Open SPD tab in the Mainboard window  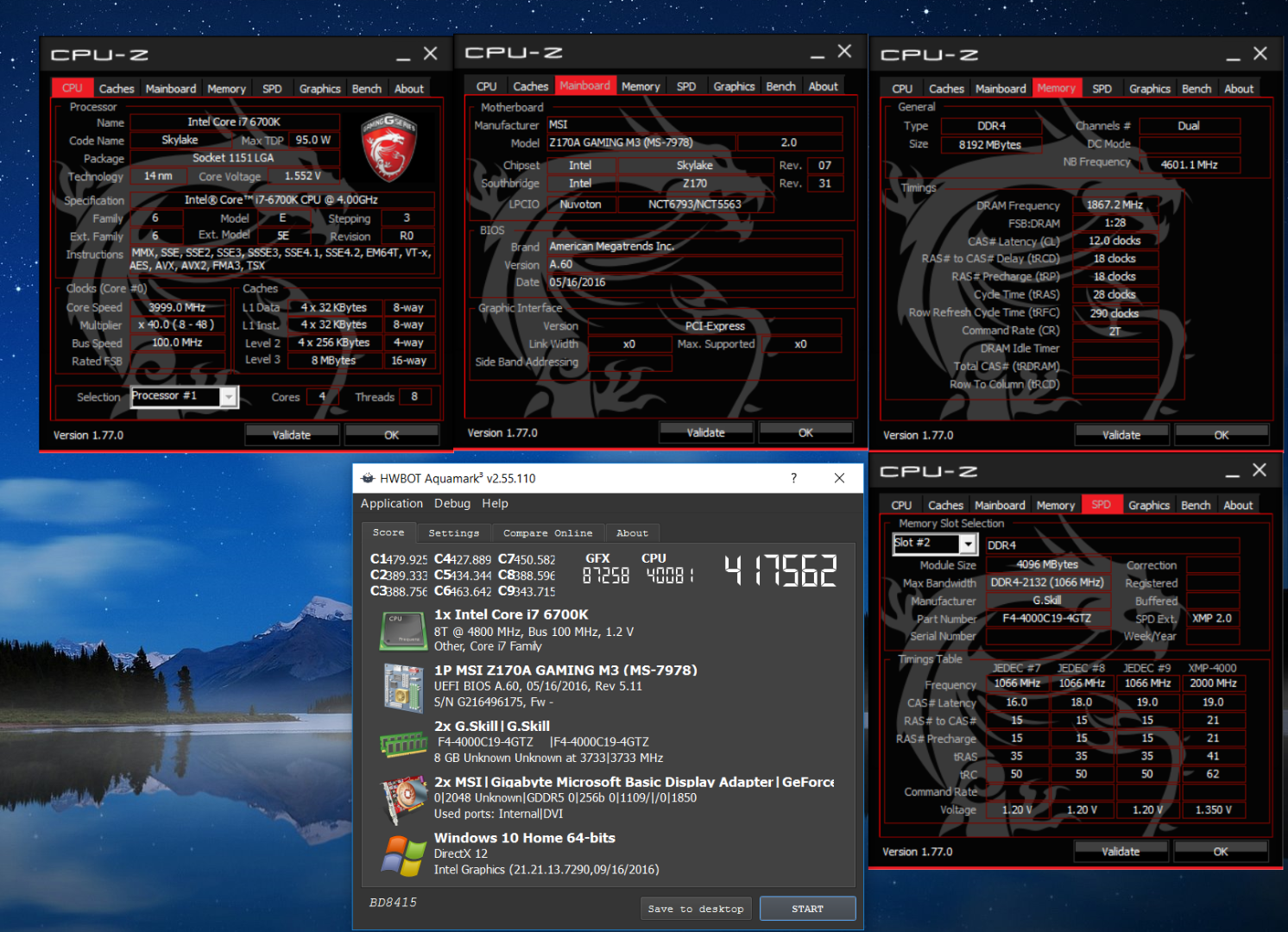pos(686,86)
